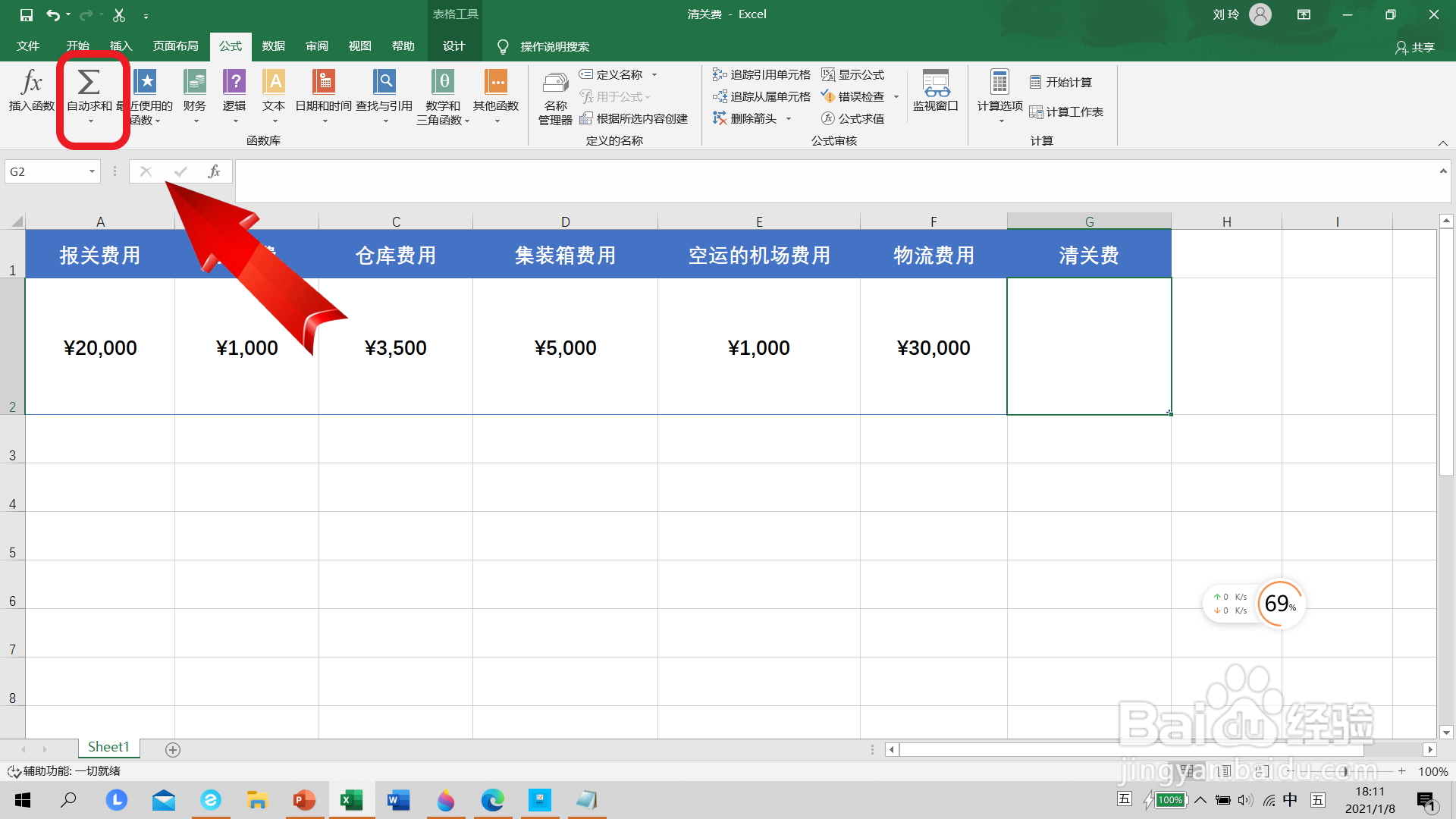Select the 清关费 header cell
The height and width of the screenshot is (819, 1456).
(x=1089, y=255)
